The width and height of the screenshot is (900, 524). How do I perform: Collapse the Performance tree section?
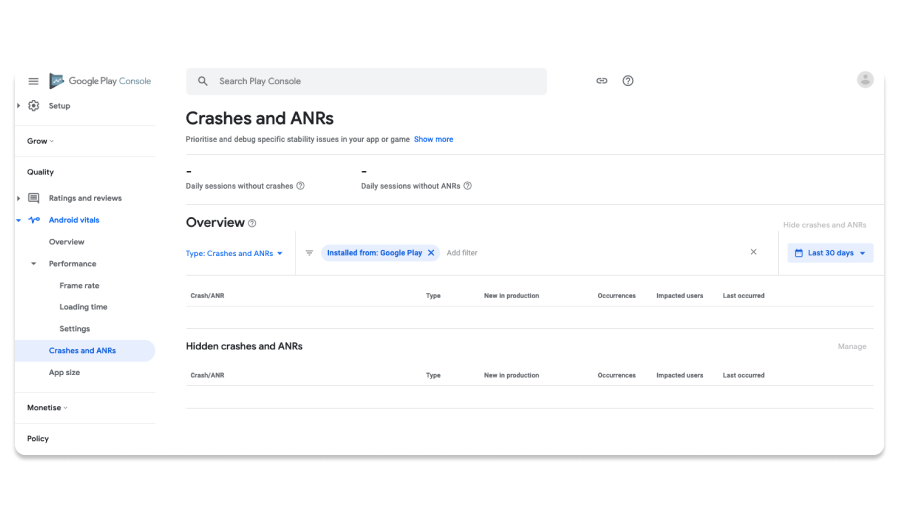pos(34,264)
